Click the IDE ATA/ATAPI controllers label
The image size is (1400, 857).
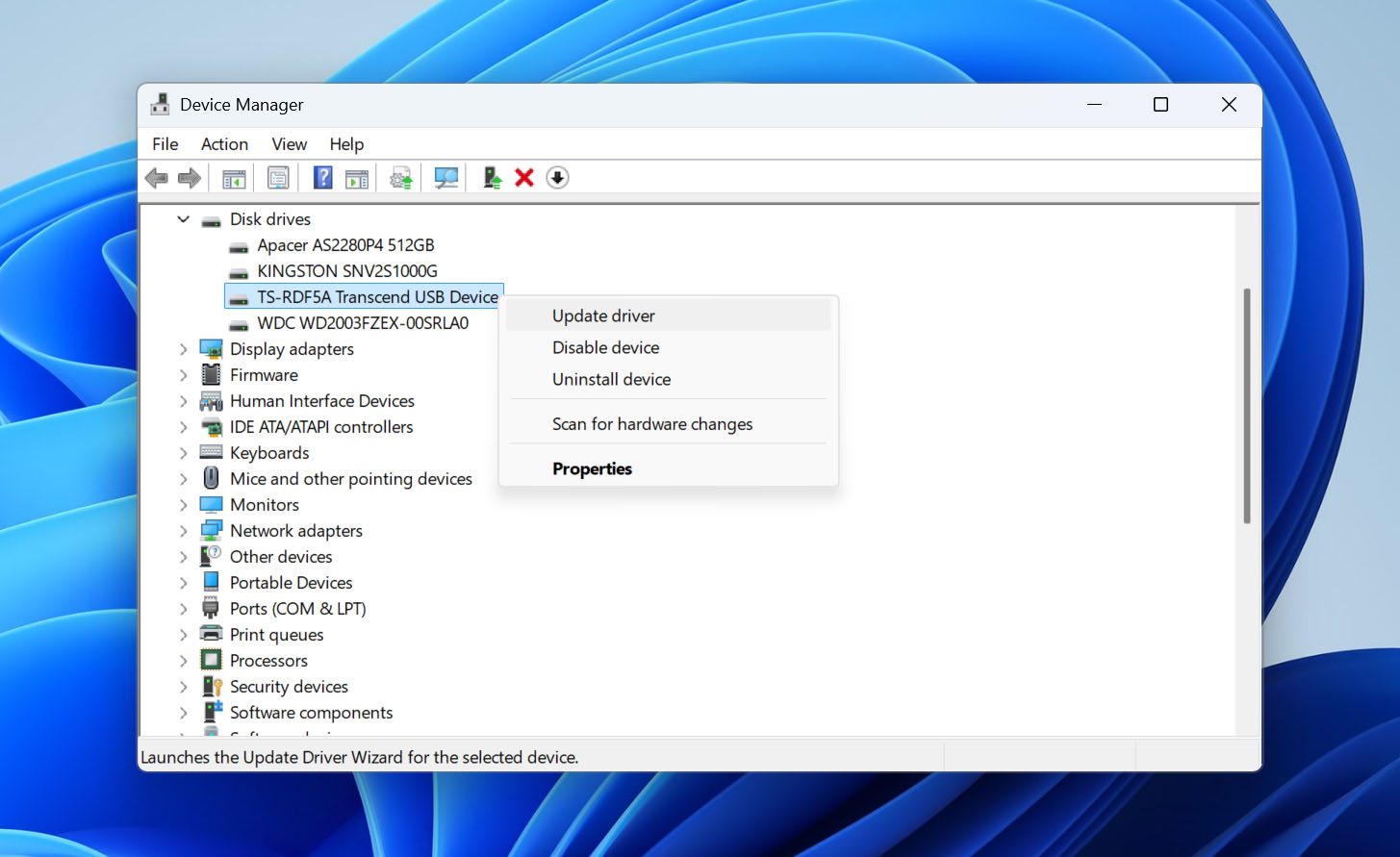coord(321,427)
